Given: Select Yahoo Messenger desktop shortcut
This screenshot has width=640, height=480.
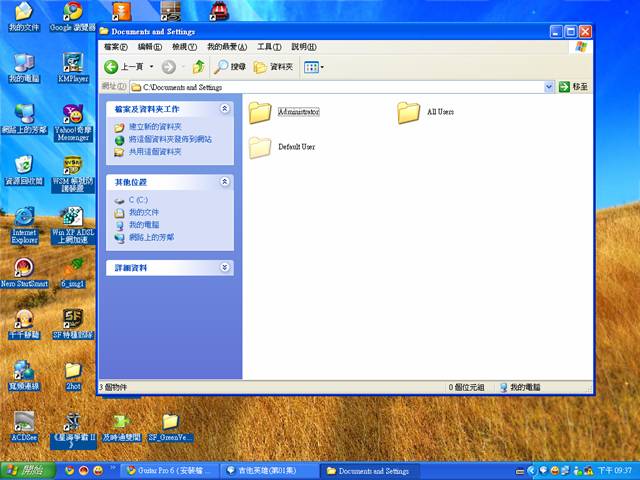Looking at the screenshot, I should pos(73,122).
